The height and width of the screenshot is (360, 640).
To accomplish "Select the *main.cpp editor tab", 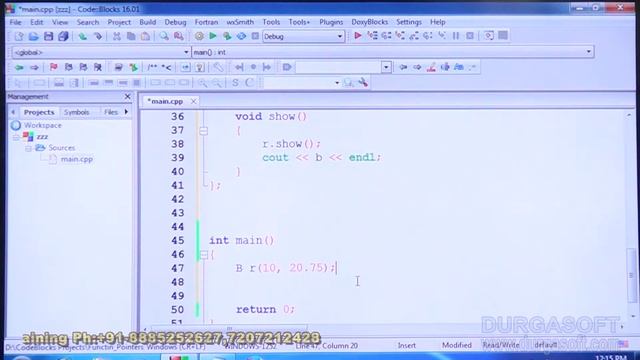I will click(165, 101).
